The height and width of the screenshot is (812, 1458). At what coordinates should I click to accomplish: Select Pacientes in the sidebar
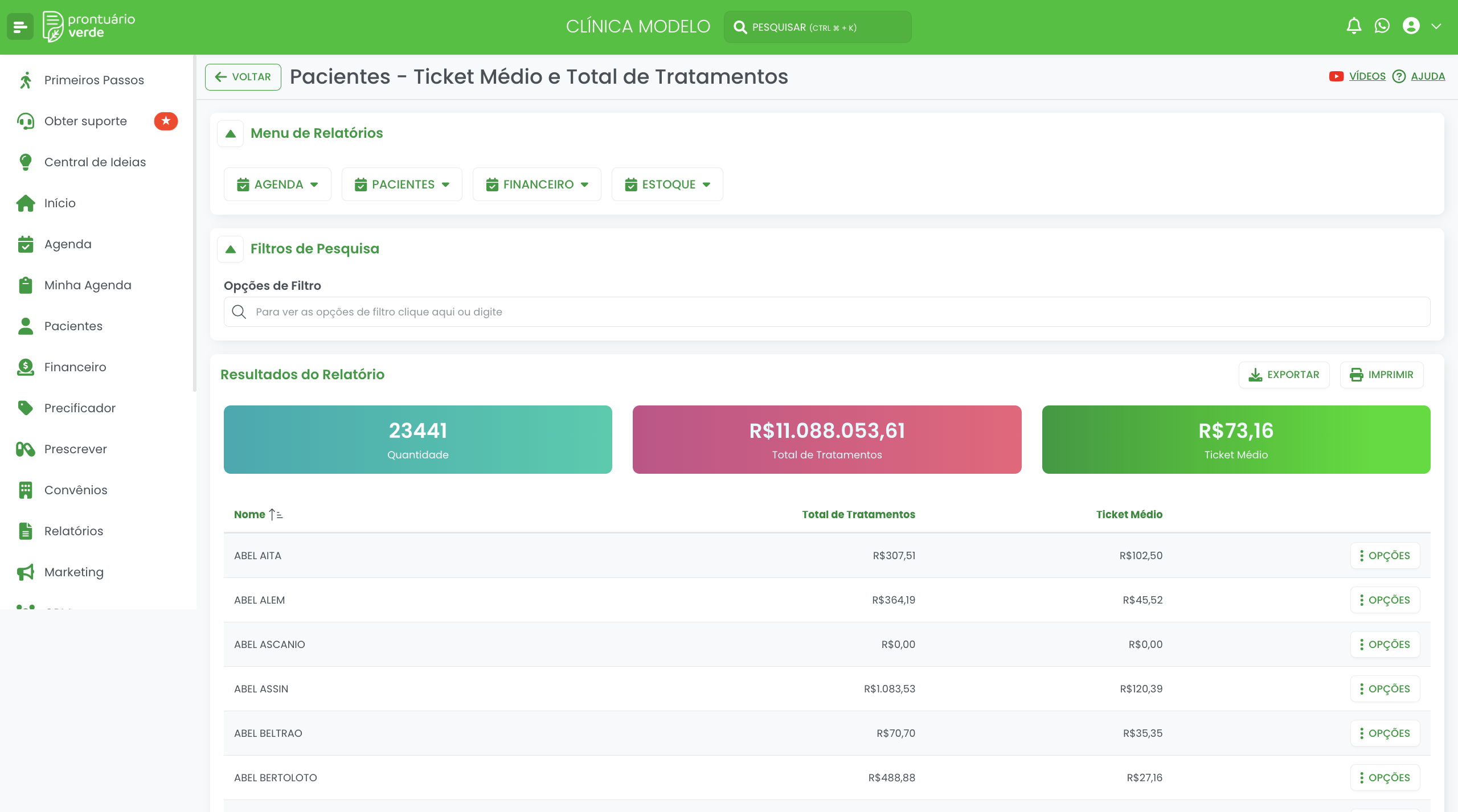[x=73, y=326]
